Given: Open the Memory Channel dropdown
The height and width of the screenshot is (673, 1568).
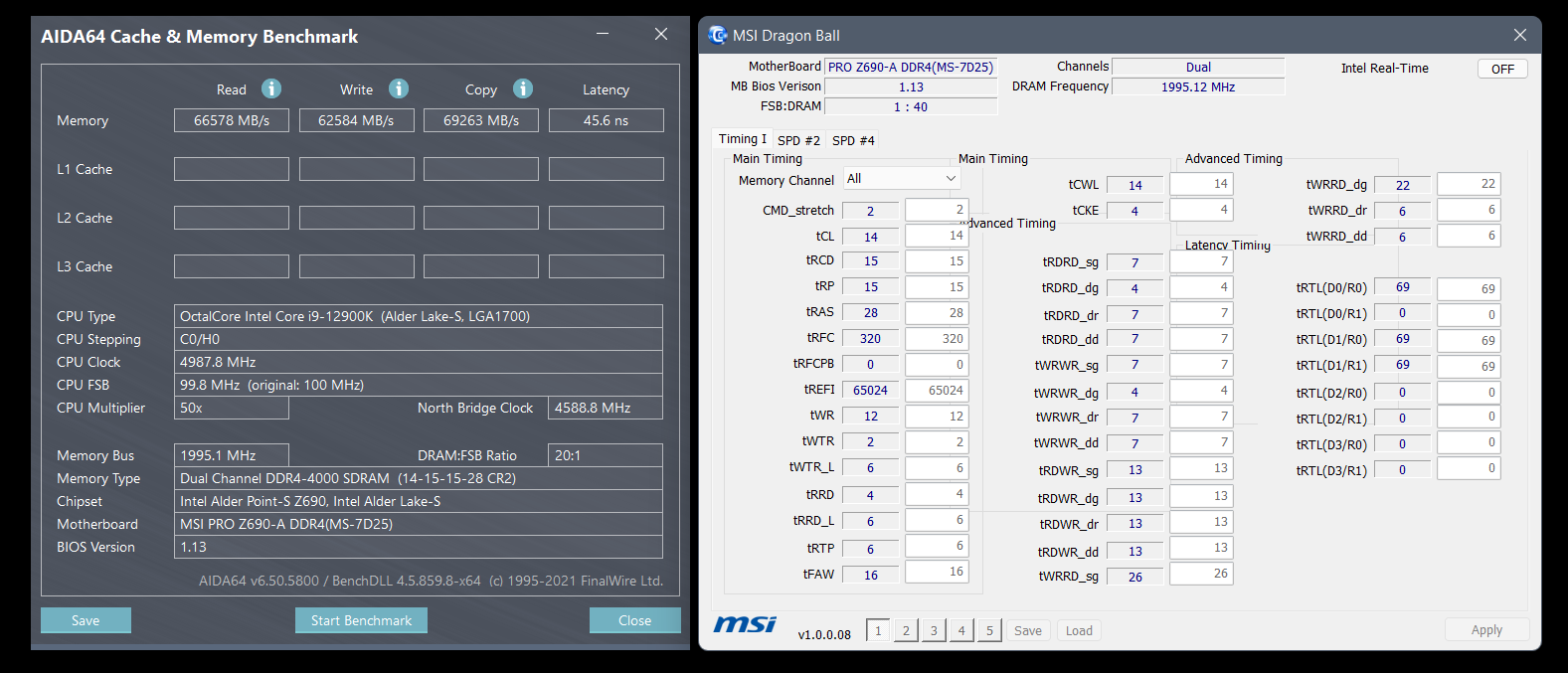Looking at the screenshot, I should click(x=902, y=179).
